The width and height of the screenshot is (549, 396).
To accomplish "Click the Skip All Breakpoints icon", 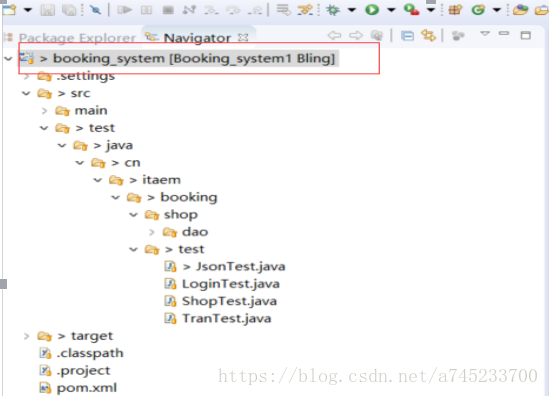I will (95, 10).
